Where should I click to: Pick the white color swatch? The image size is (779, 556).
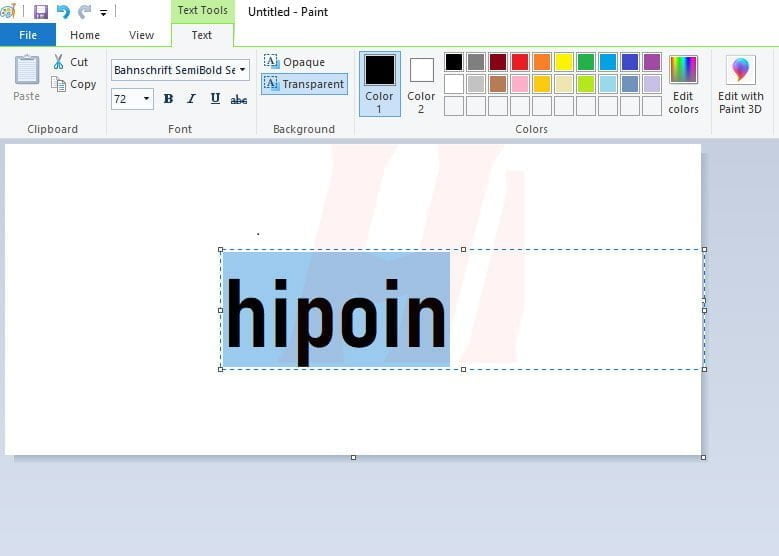pos(454,84)
